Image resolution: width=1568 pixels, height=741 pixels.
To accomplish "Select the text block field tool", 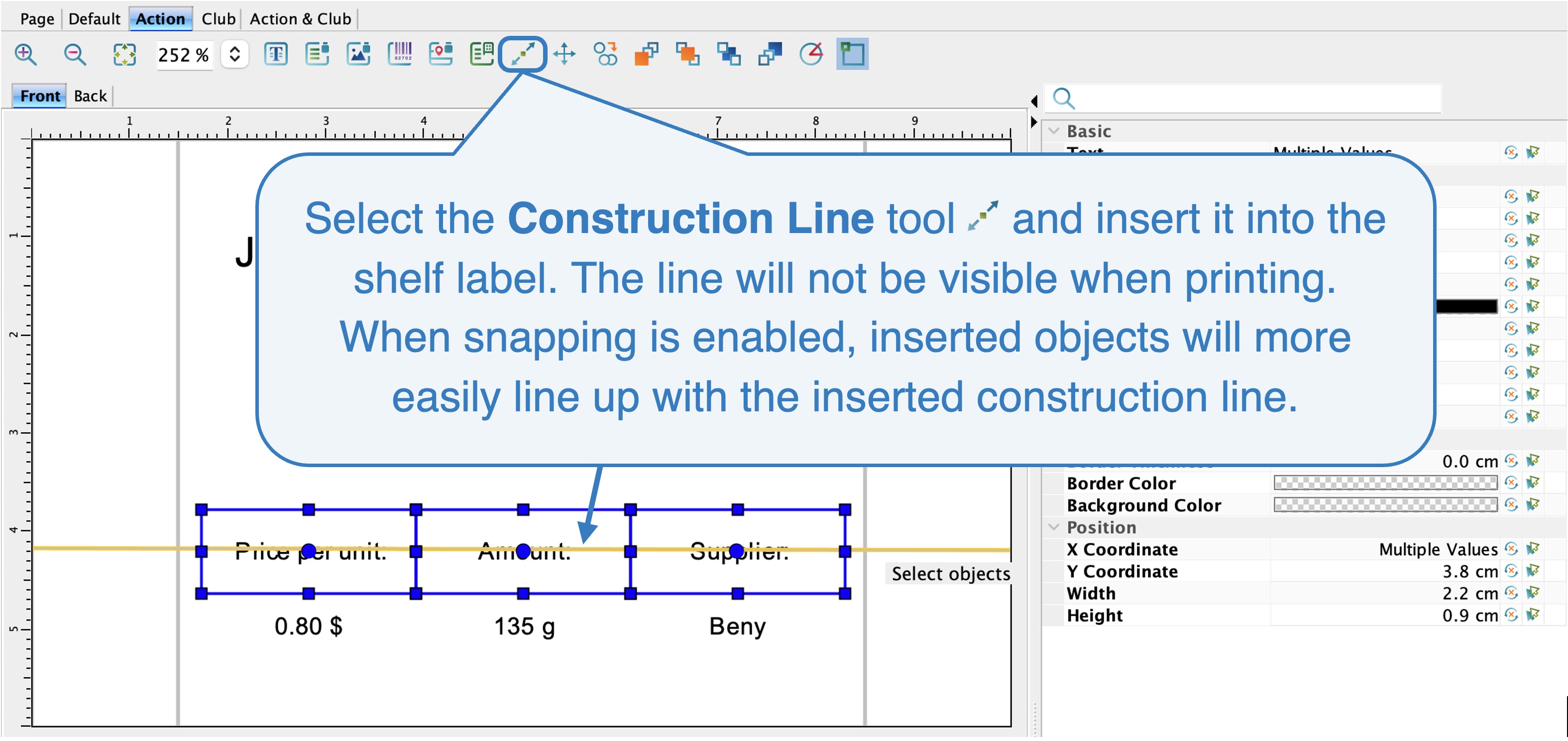I will (317, 55).
